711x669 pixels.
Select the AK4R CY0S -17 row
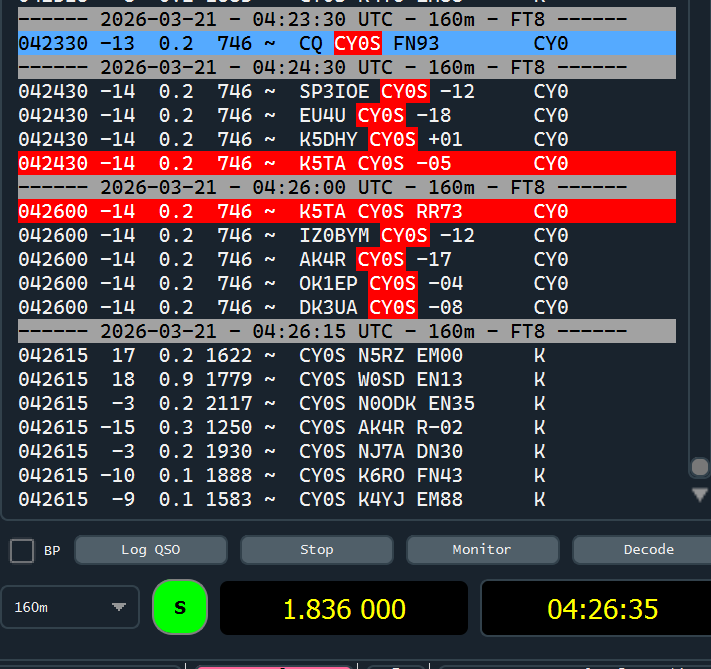(347, 259)
